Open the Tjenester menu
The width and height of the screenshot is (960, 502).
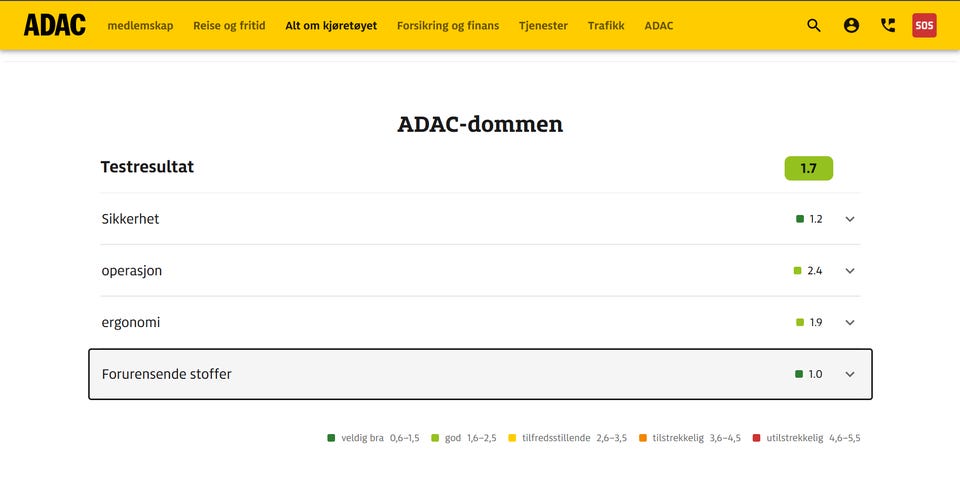544,26
